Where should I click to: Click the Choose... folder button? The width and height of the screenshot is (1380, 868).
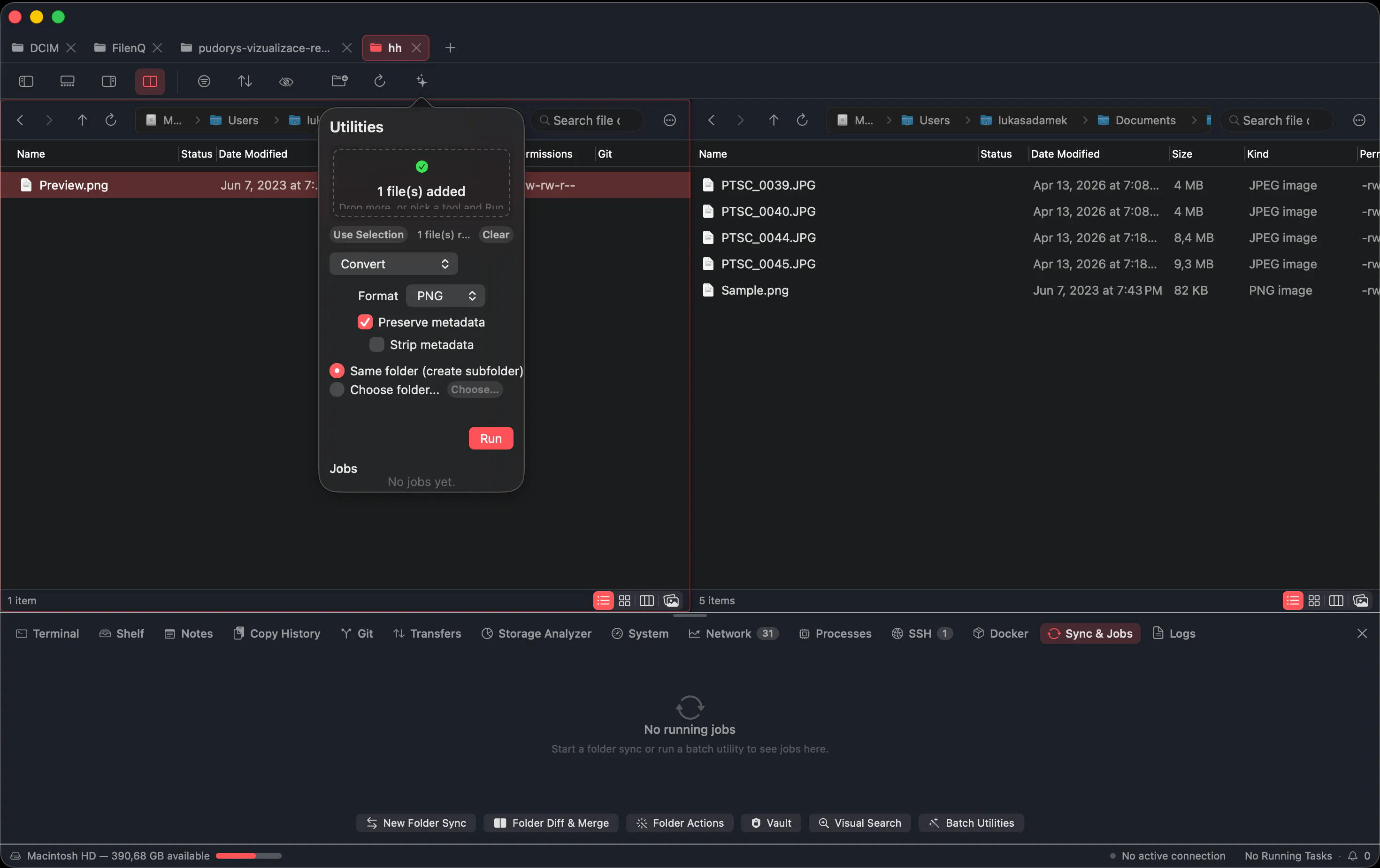475,389
